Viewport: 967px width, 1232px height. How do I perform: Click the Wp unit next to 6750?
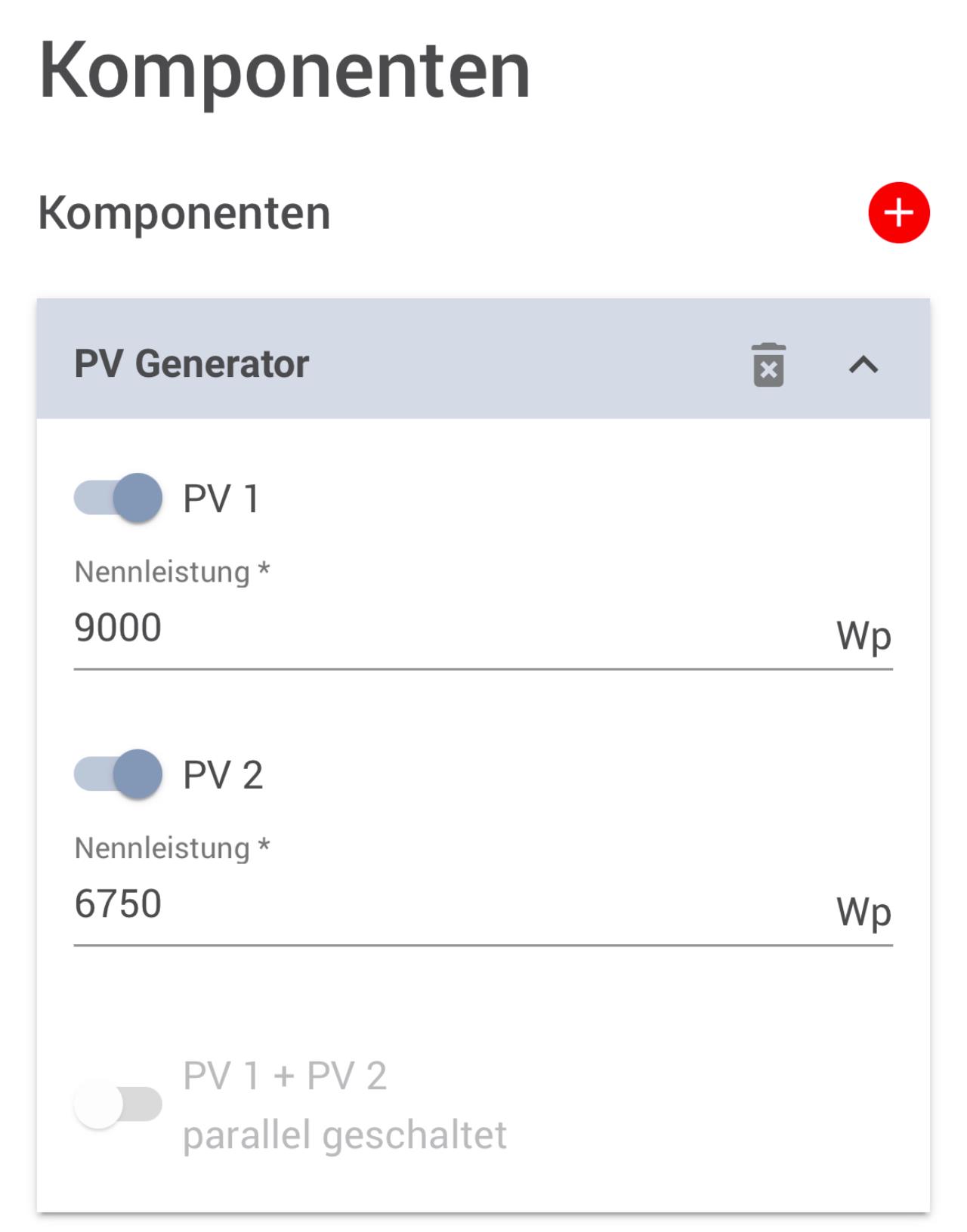864,912
